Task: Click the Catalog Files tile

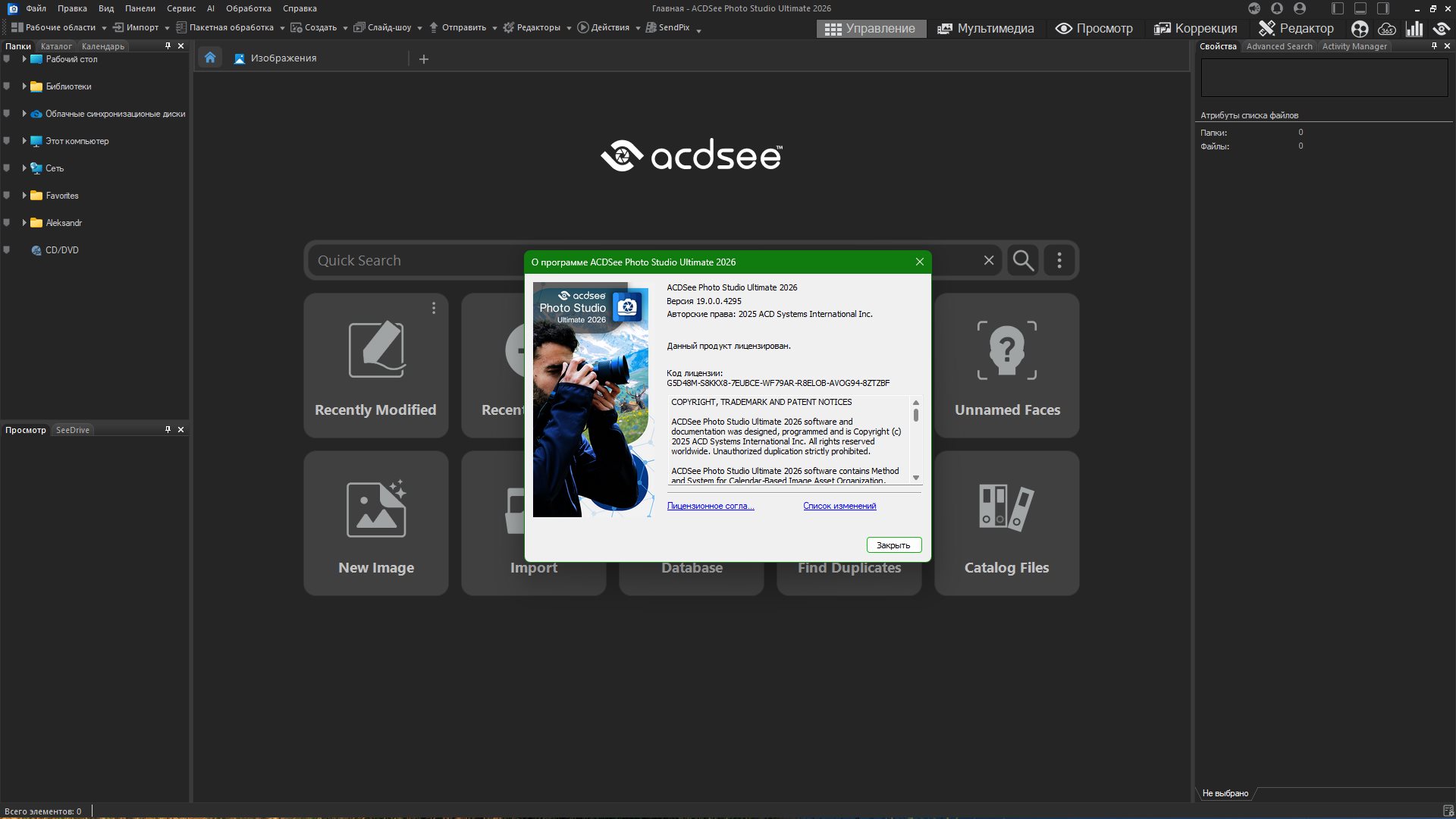Action: coord(1006,523)
